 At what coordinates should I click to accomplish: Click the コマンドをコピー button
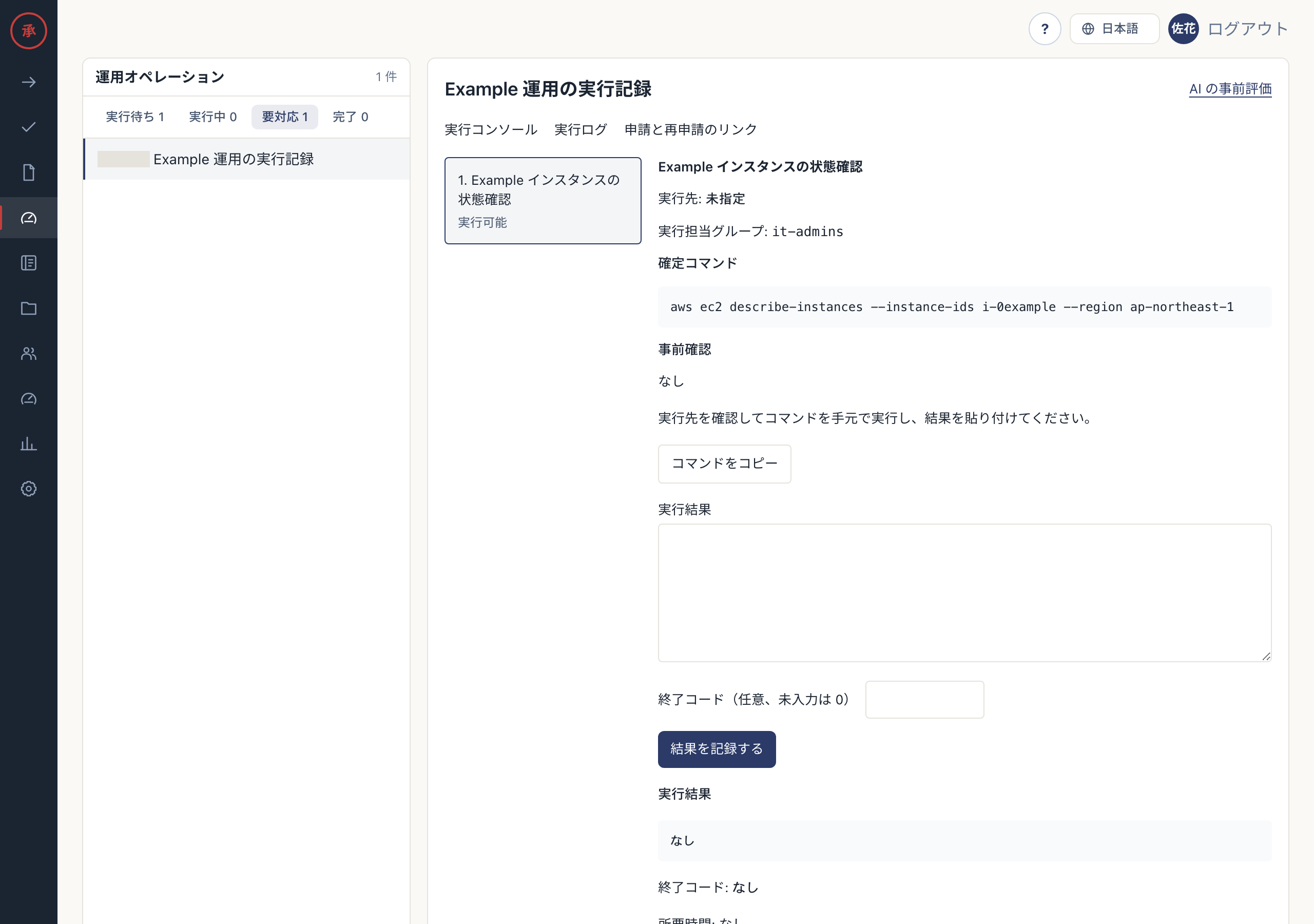pos(724,464)
